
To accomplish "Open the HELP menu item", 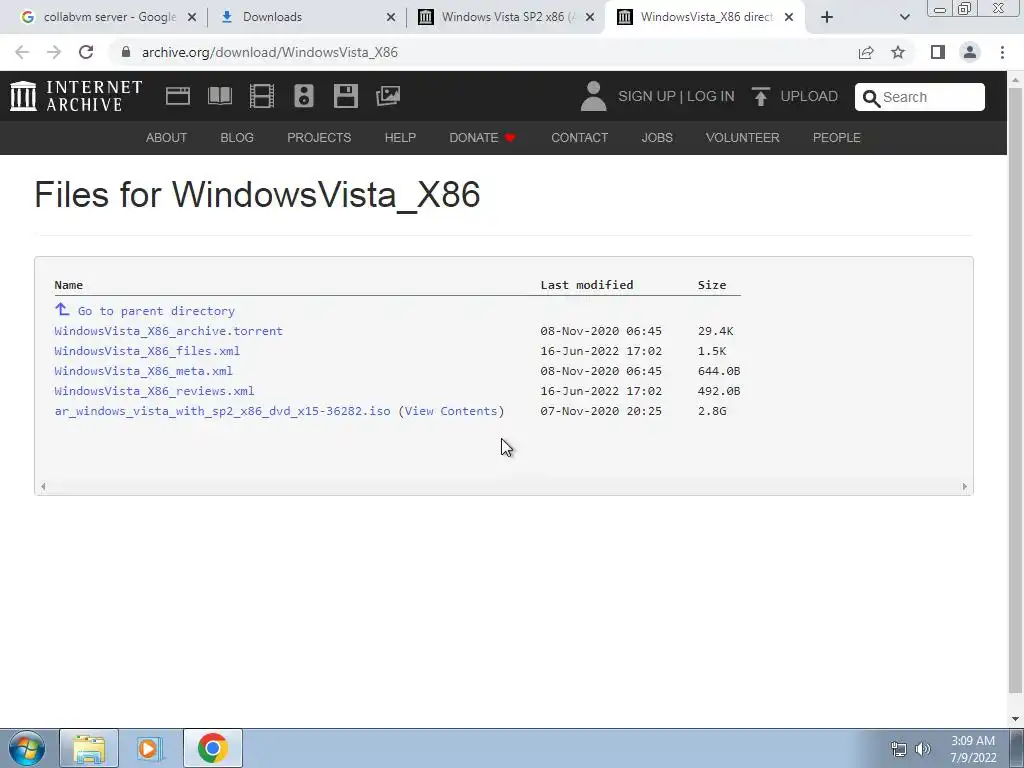I will (400, 138).
